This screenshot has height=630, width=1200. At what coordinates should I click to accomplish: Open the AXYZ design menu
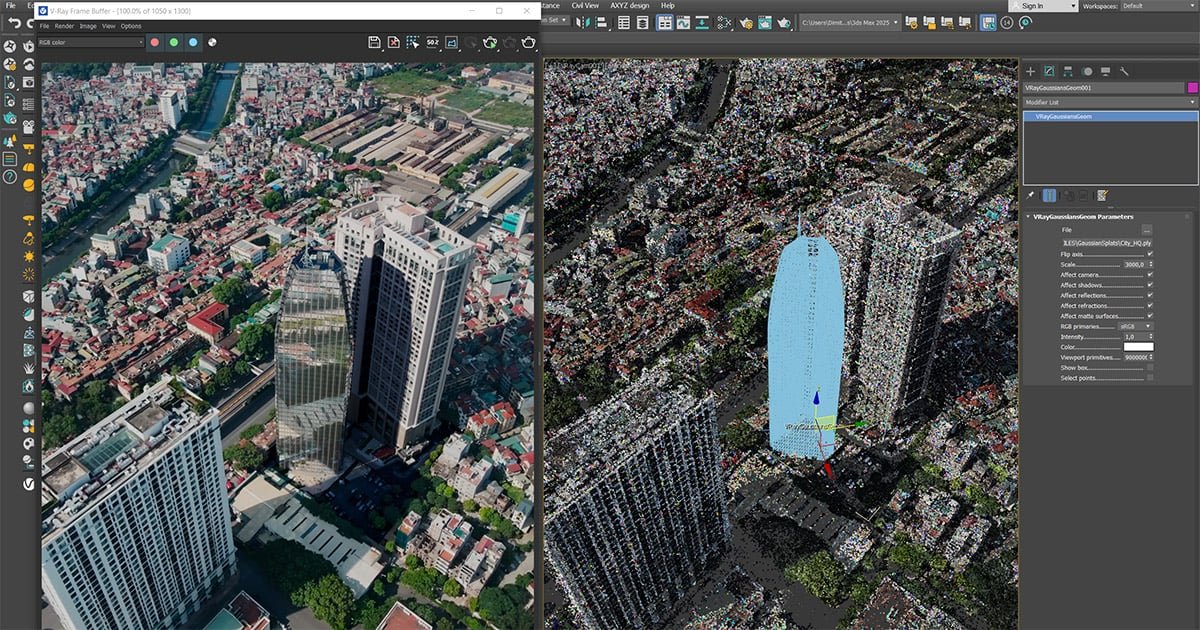click(629, 5)
